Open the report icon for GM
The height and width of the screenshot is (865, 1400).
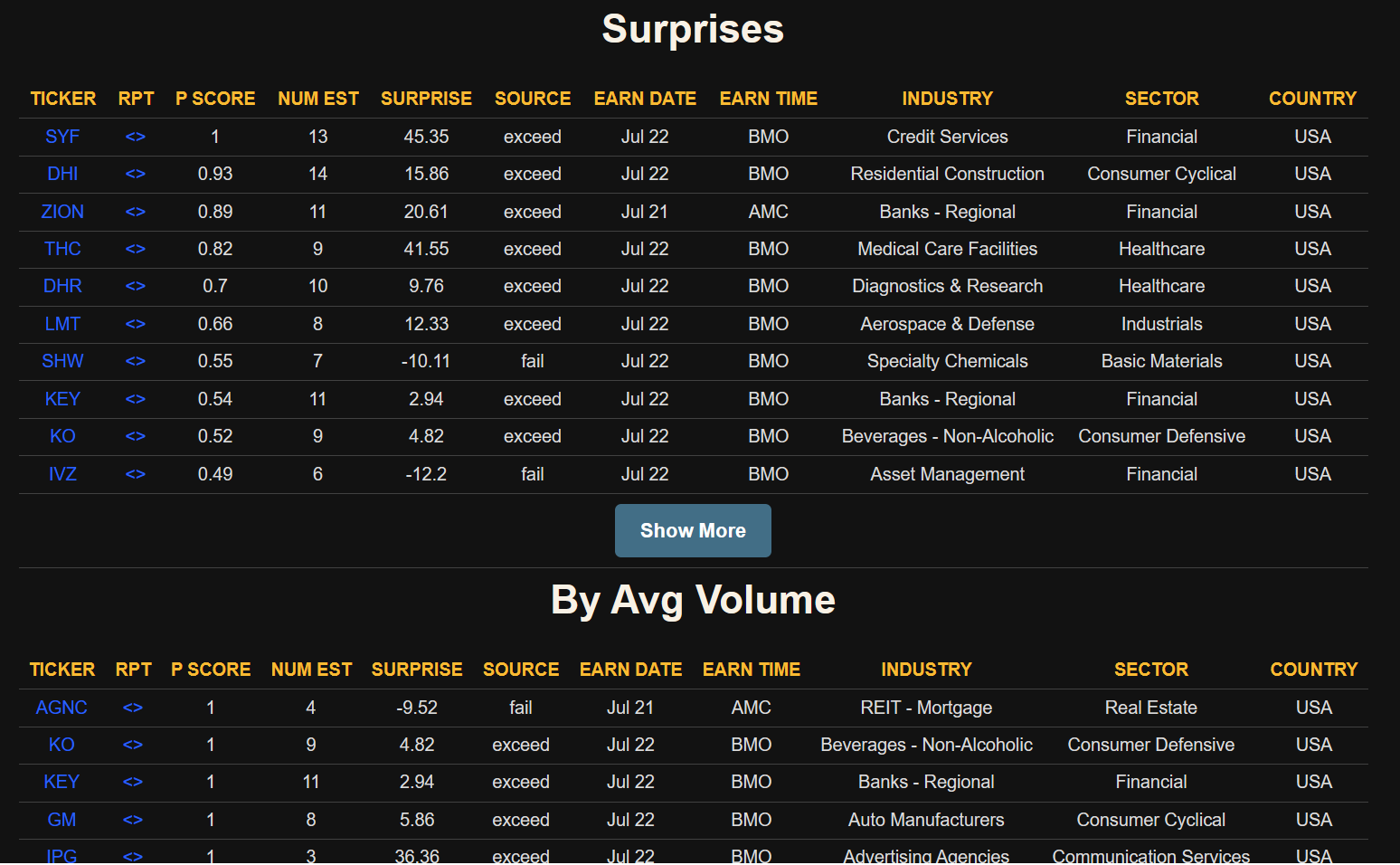(x=133, y=820)
